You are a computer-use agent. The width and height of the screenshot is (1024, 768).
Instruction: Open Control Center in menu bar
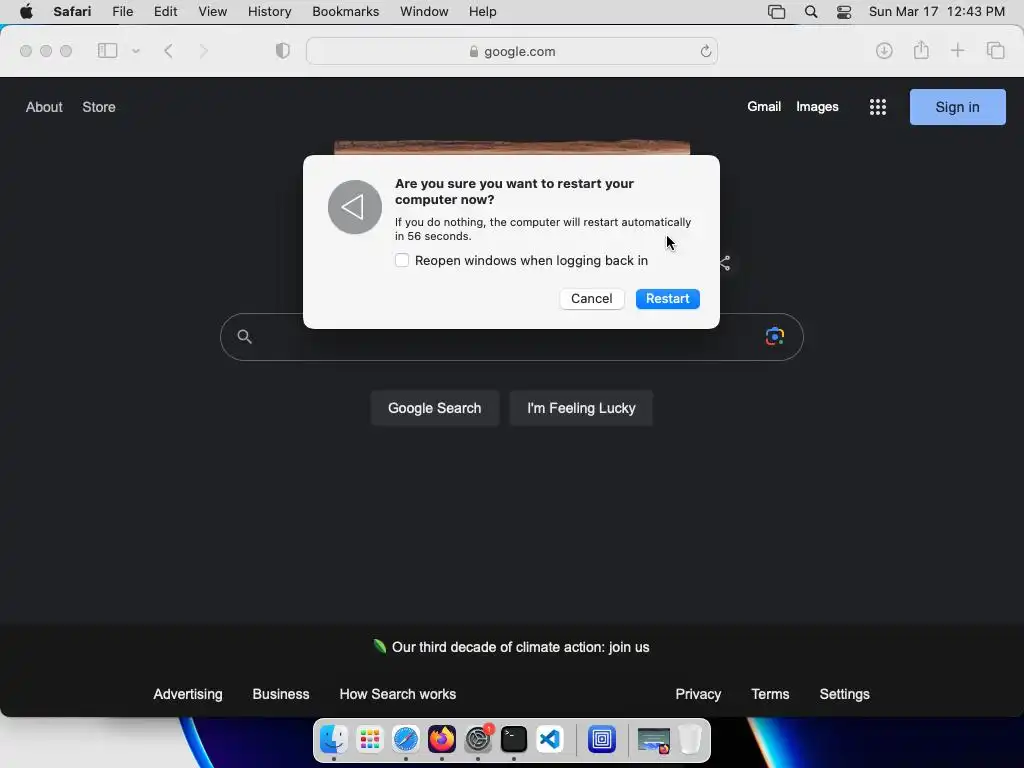pos(844,12)
